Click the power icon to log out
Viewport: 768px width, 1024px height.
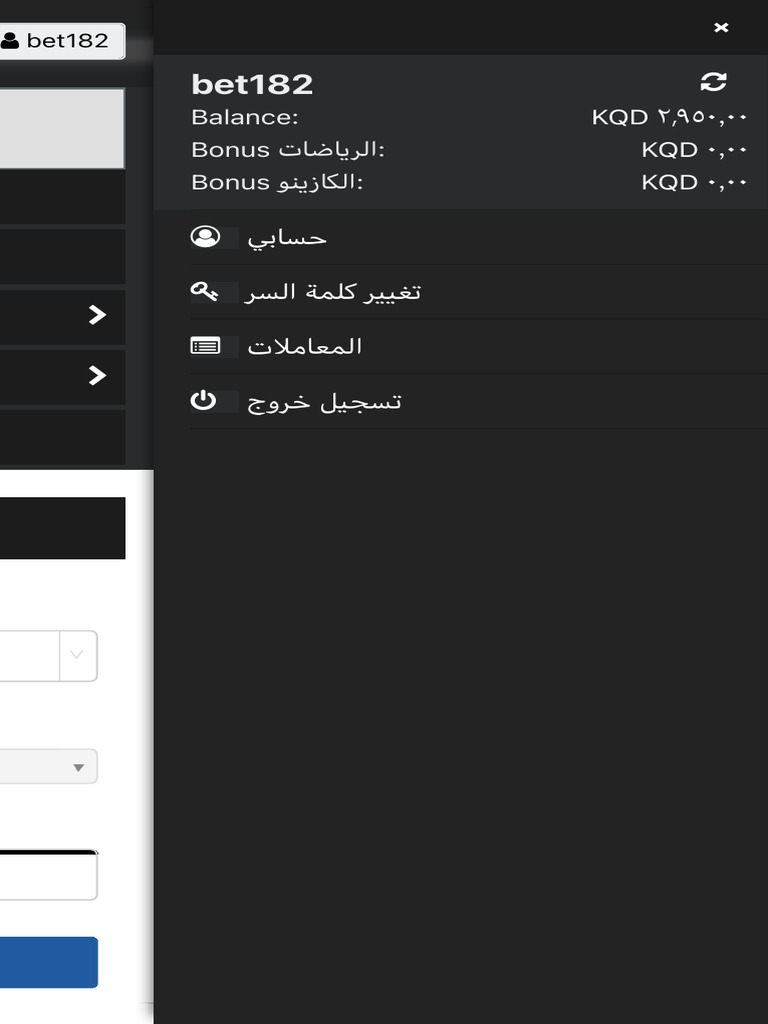click(204, 401)
